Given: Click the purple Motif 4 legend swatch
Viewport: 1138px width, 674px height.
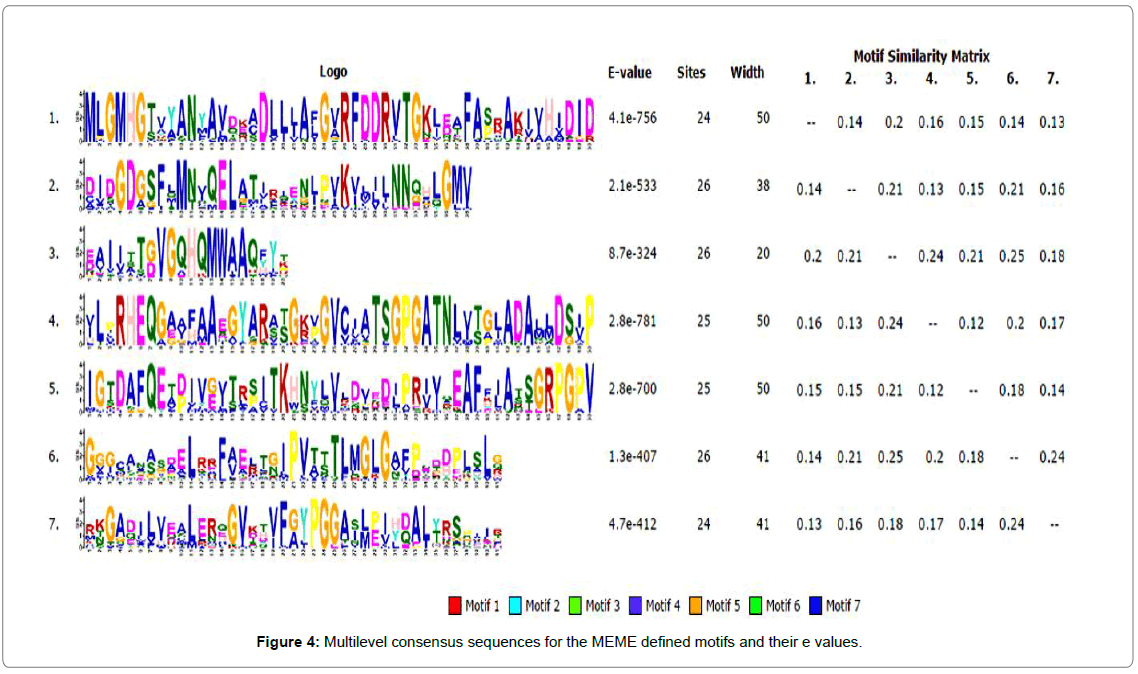Looking at the screenshot, I should [635, 605].
